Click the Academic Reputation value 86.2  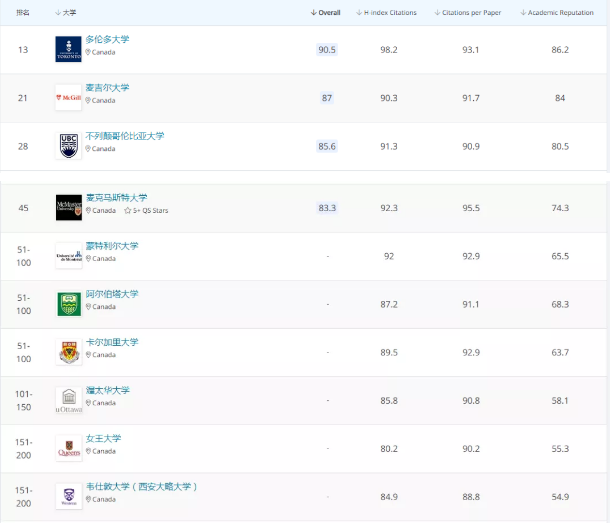[x=560, y=49]
